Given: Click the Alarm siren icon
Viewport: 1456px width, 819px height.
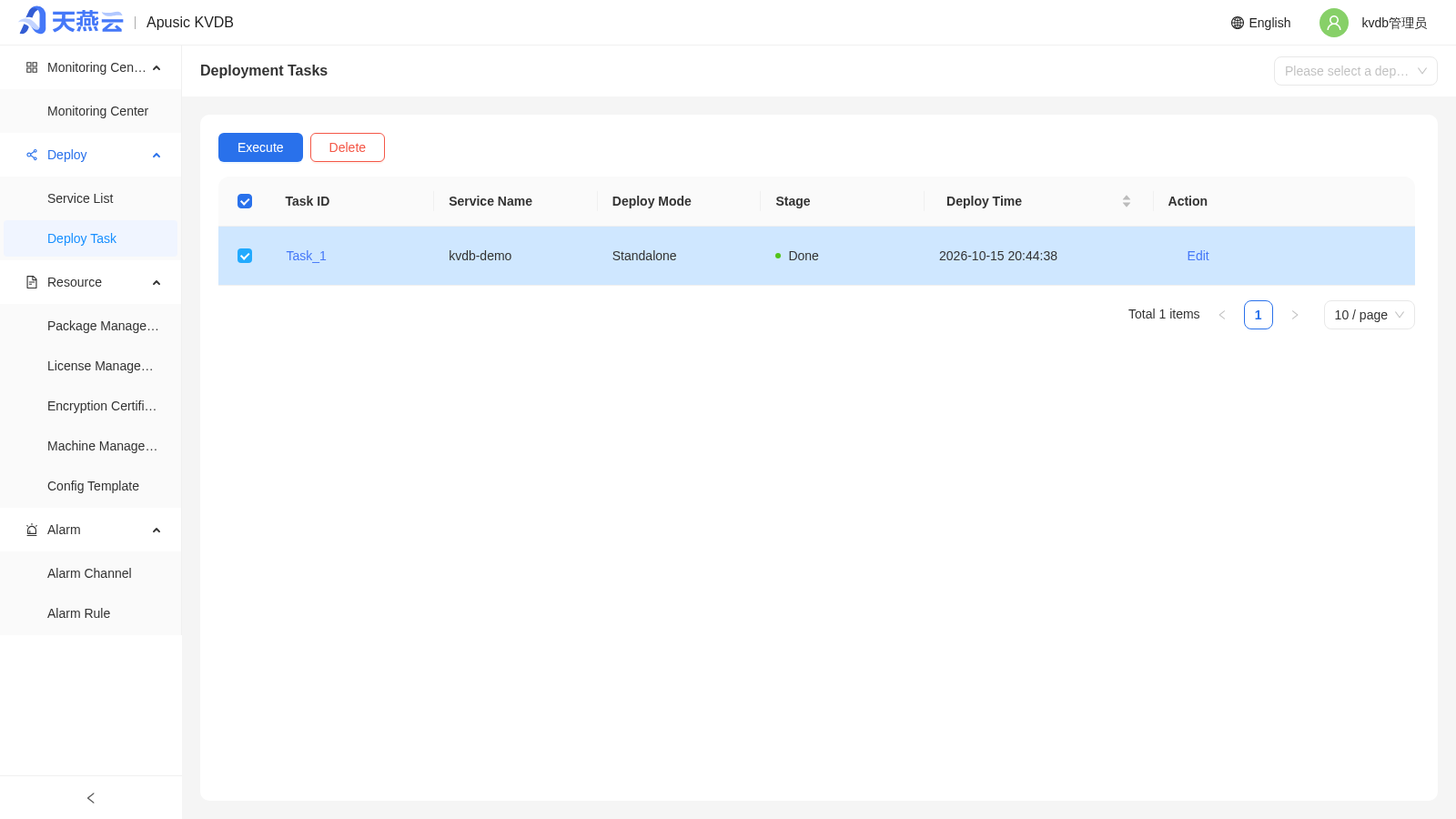Looking at the screenshot, I should pos(32,530).
